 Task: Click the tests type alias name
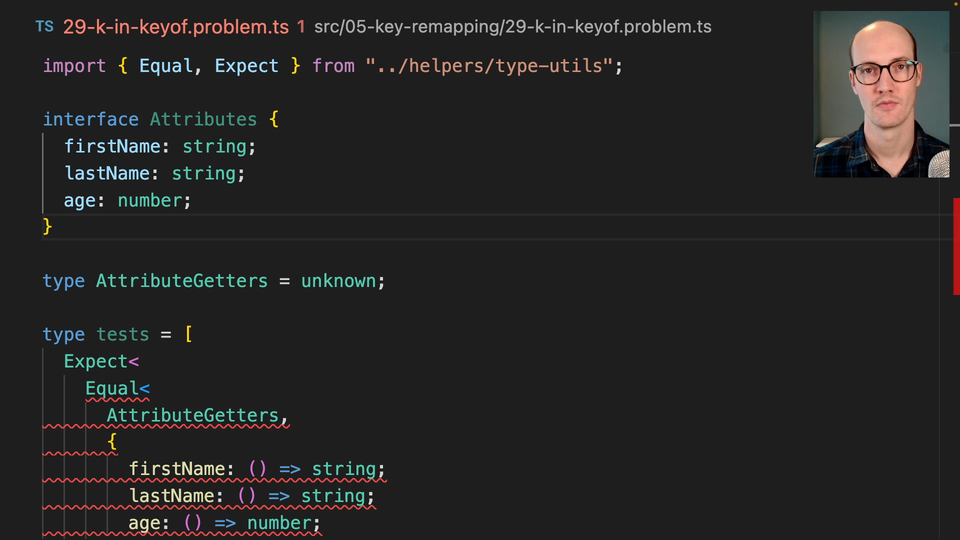tap(122, 334)
